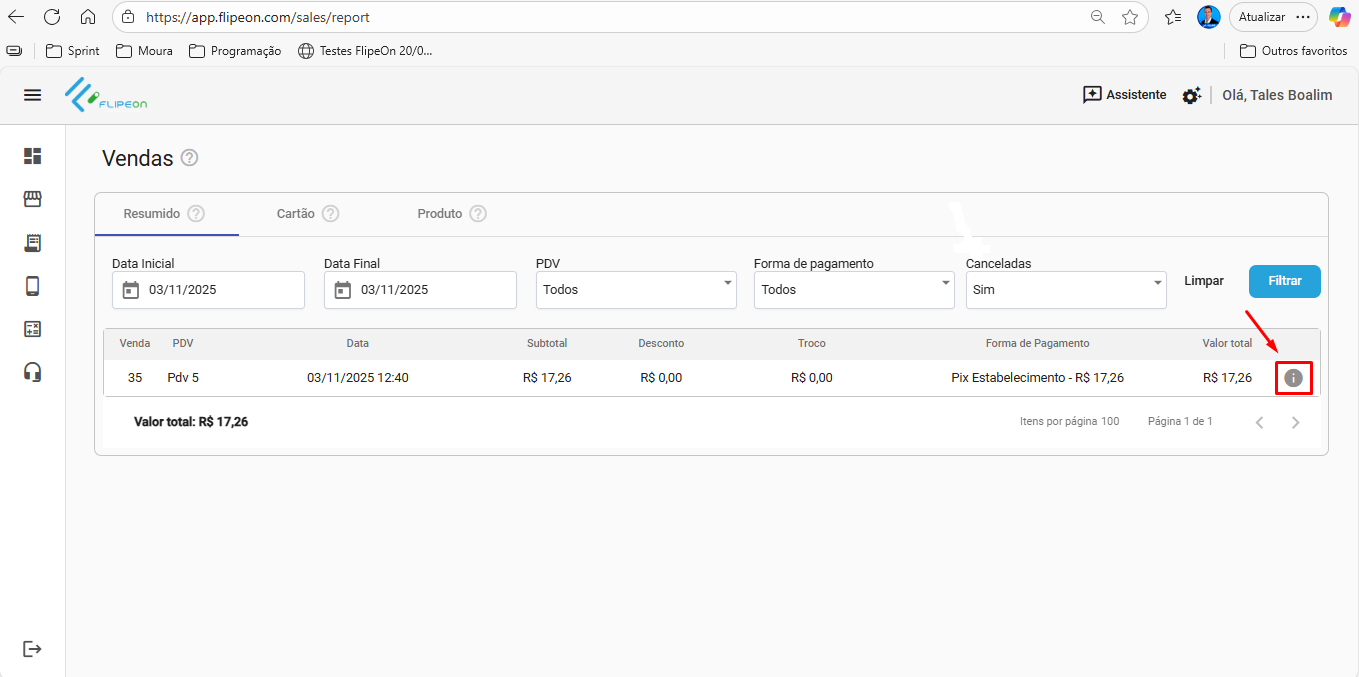Expand Forma de pagamento dropdown
Screen dimensions: 1359x677
click(x=854, y=289)
